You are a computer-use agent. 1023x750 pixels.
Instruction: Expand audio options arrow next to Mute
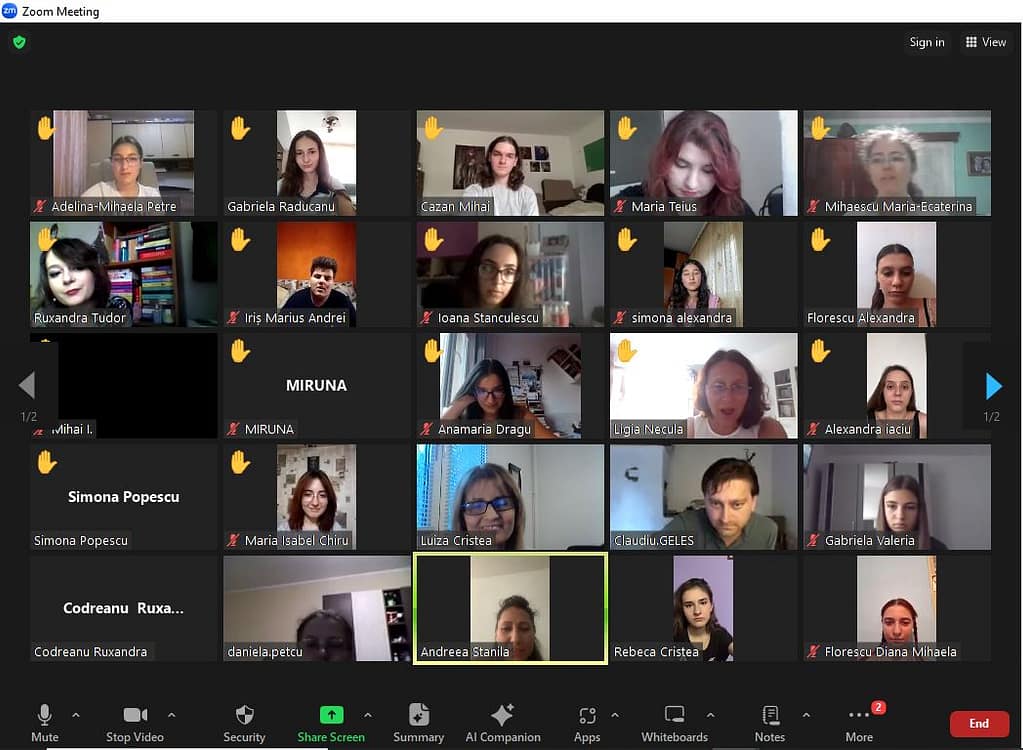tap(76, 715)
